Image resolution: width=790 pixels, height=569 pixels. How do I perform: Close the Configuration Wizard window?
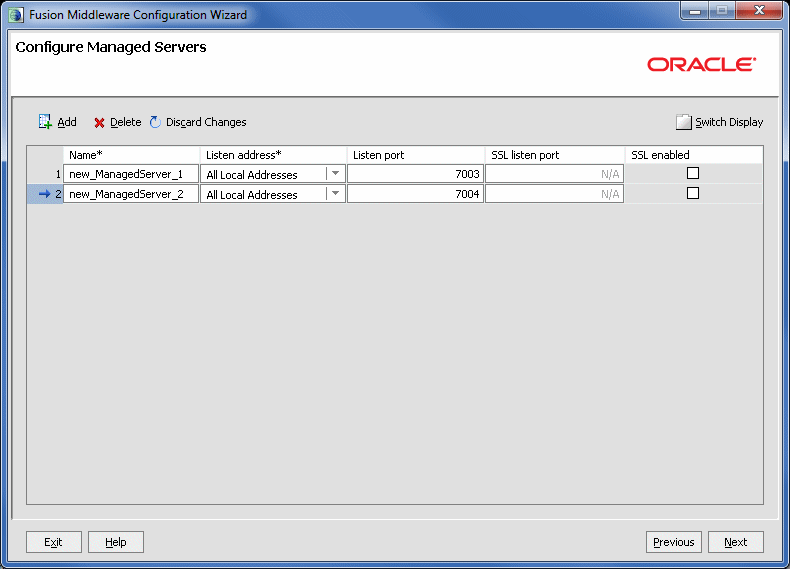(x=760, y=10)
